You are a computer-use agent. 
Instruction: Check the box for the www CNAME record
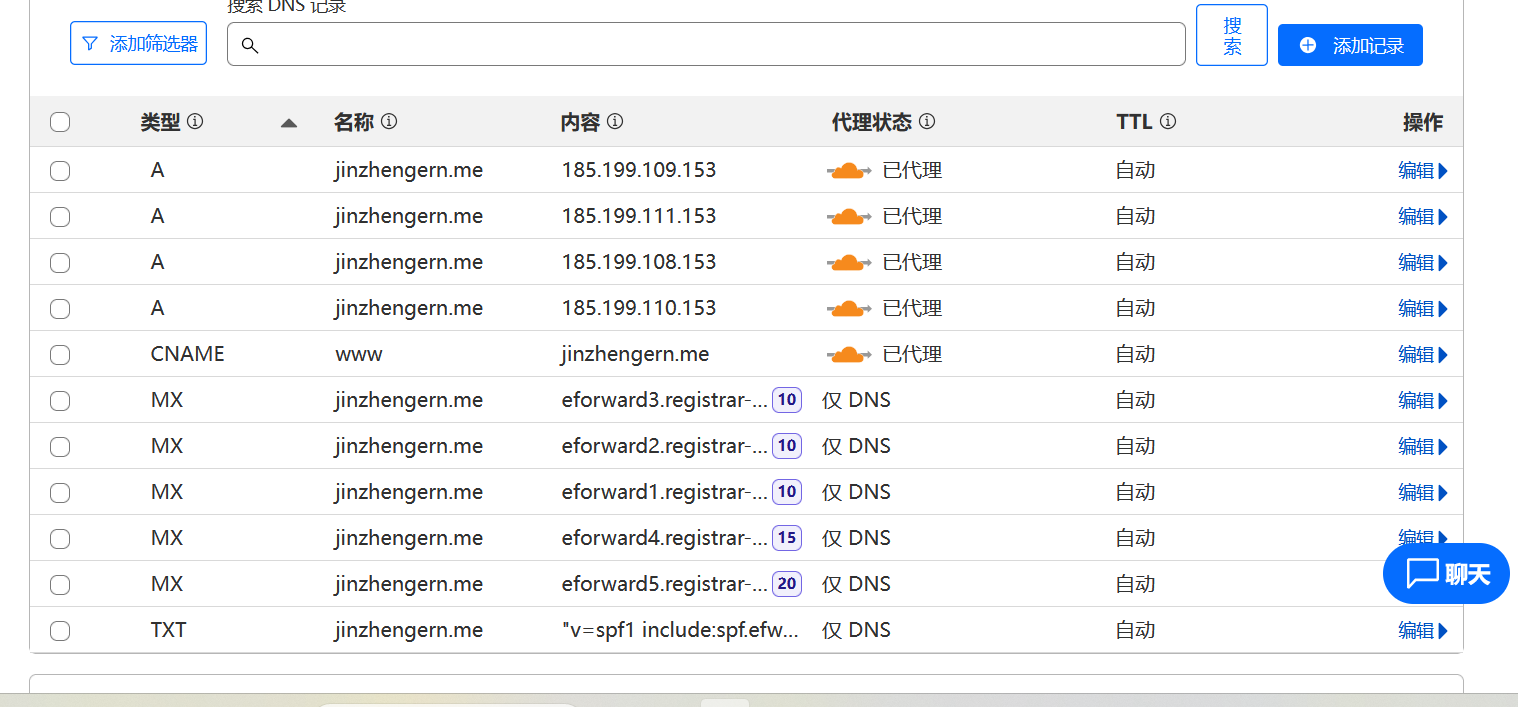60,354
